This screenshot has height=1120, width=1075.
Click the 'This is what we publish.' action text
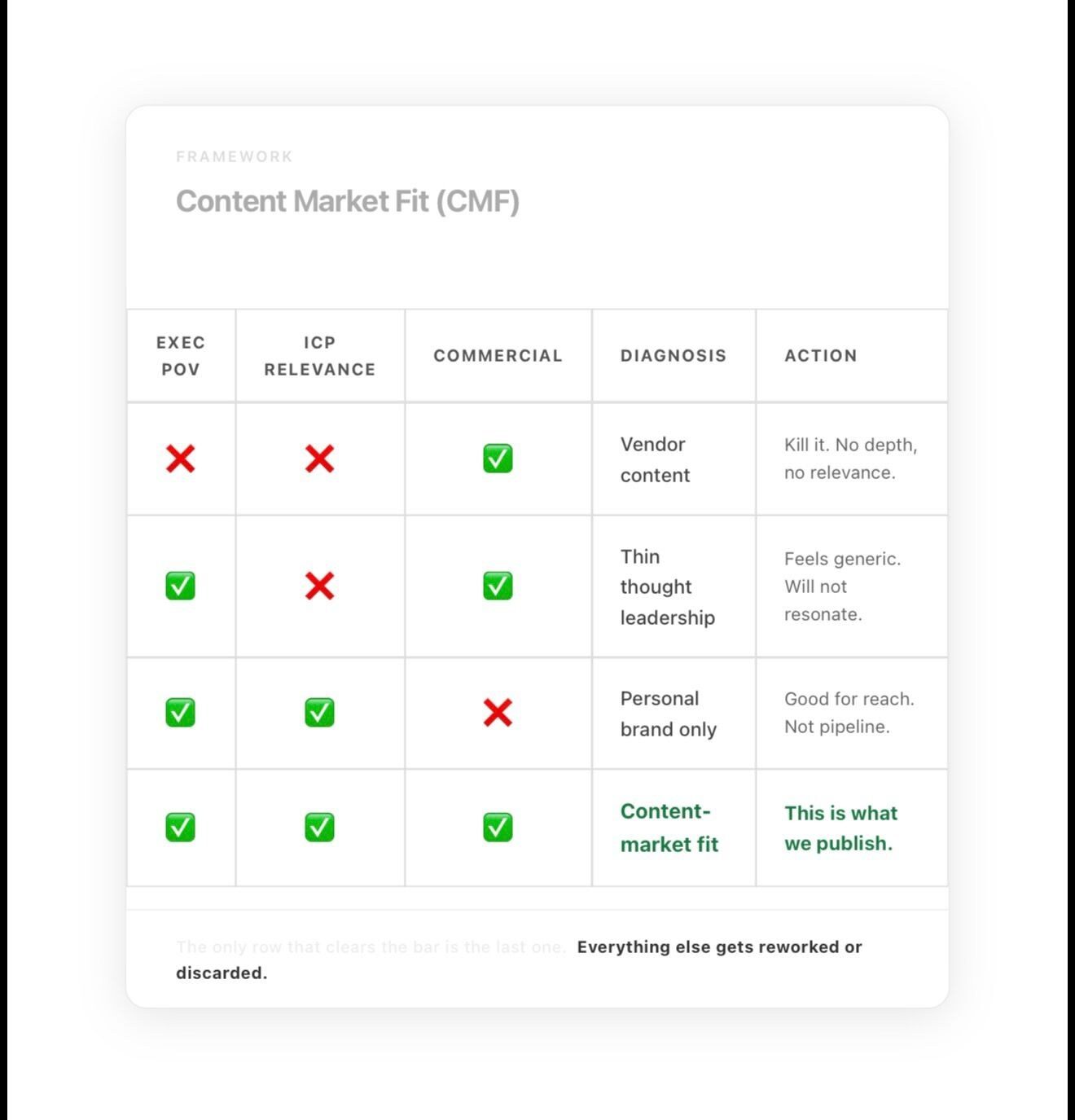click(x=841, y=828)
